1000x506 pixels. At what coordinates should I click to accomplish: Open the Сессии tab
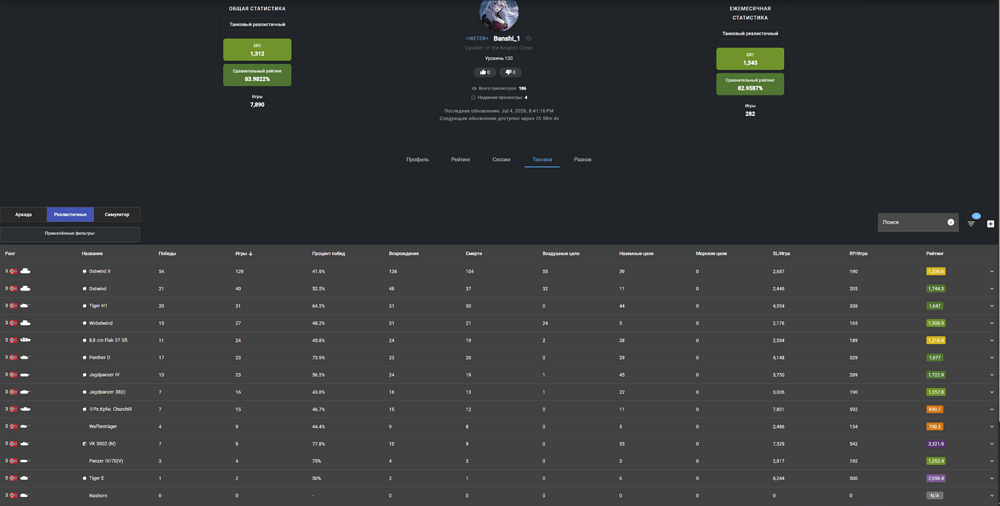501,160
